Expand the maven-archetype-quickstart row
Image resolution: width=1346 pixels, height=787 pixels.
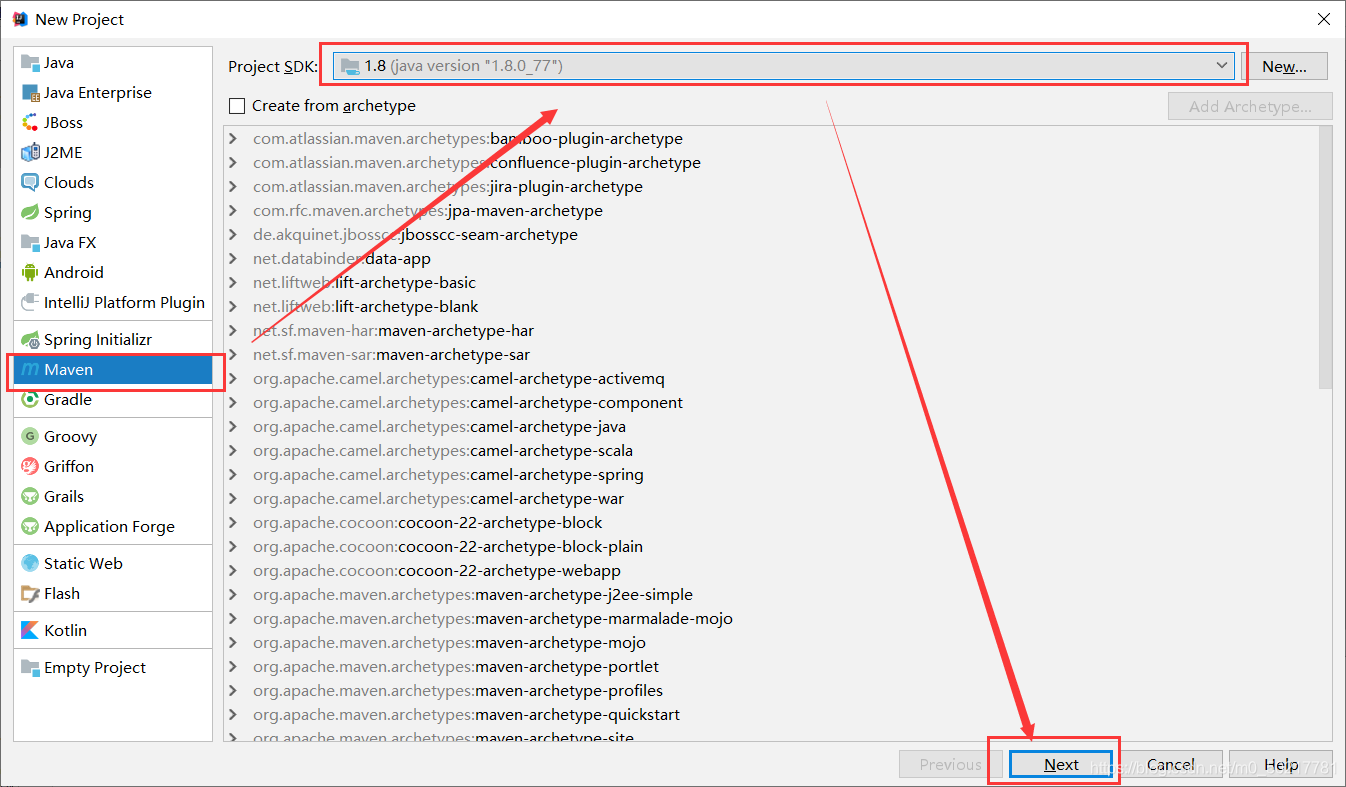tap(233, 715)
